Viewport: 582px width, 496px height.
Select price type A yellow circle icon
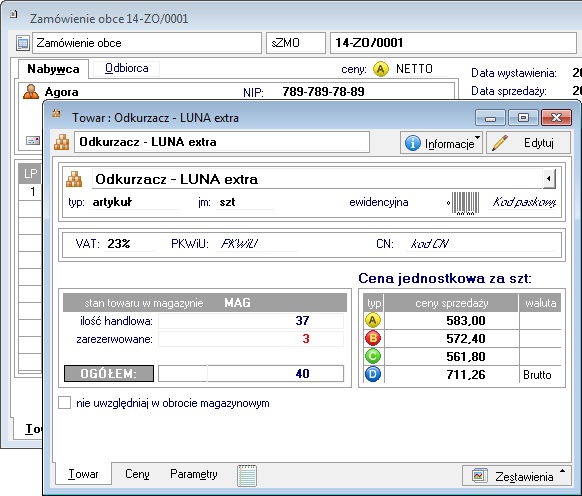(x=373, y=320)
